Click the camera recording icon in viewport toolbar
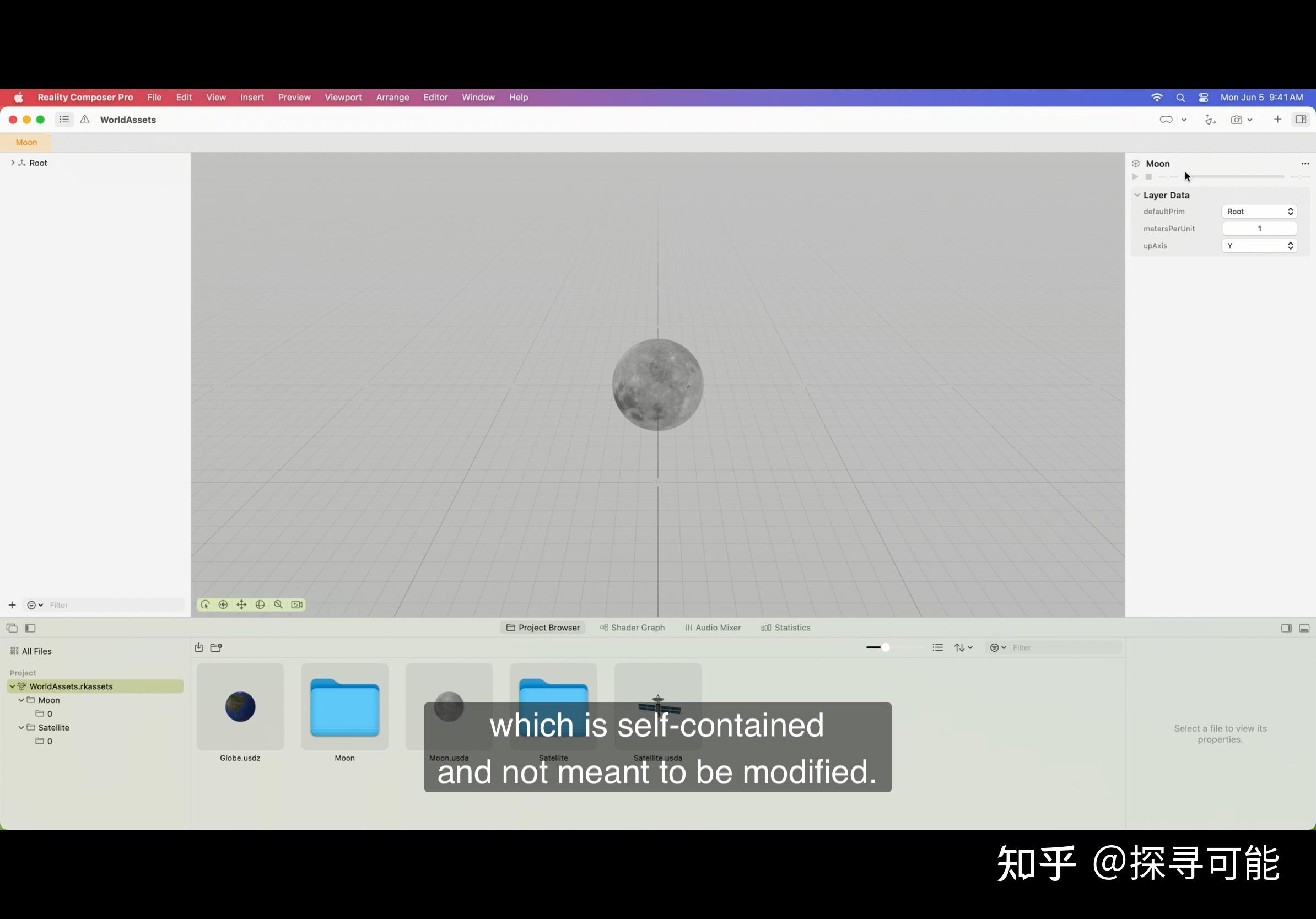The height and width of the screenshot is (919, 1316). coord(297,604)
